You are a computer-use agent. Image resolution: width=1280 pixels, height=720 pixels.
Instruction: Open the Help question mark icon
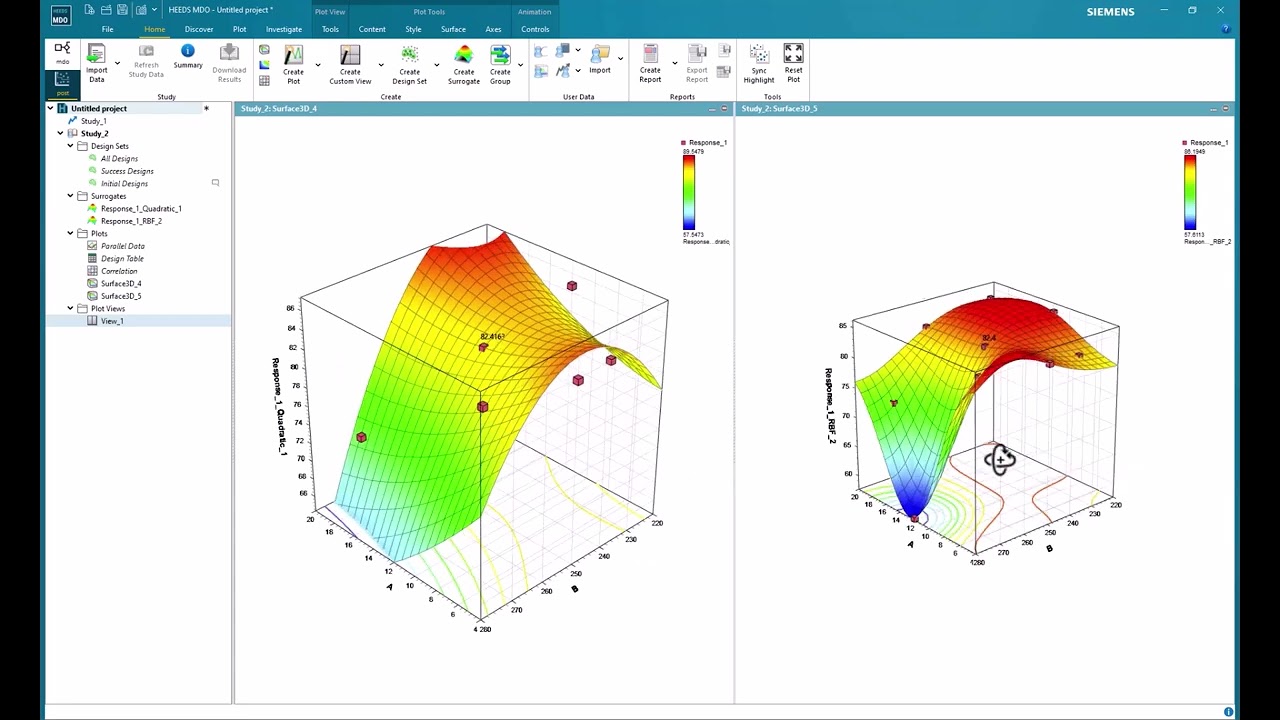coord(1226,29)
